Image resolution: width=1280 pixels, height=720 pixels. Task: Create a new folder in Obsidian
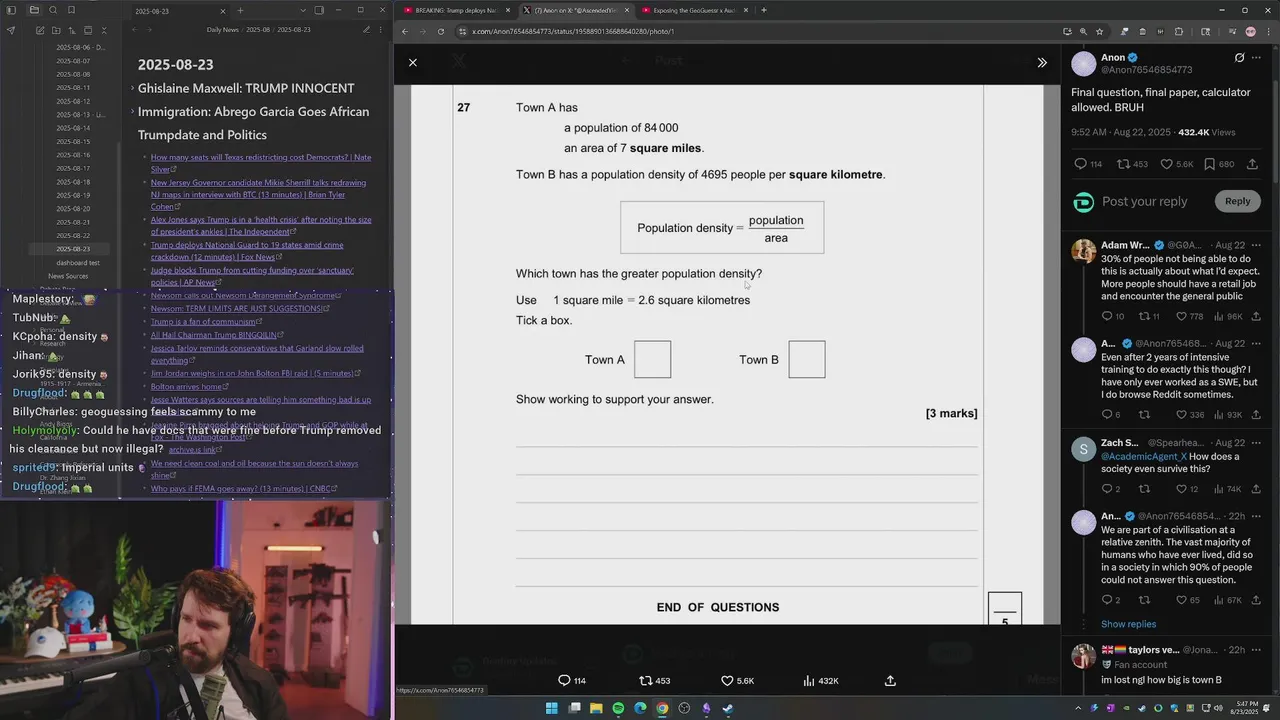[54, 30]
